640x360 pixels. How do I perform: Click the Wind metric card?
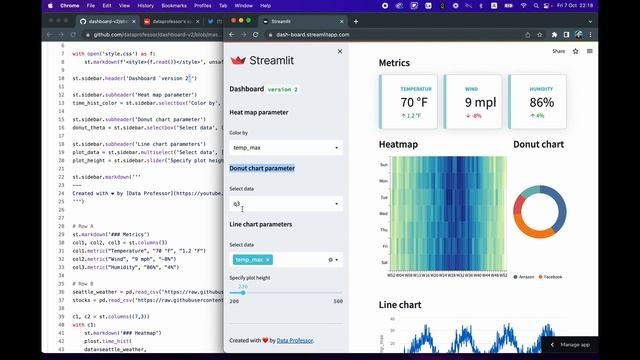tap(473, 102)
